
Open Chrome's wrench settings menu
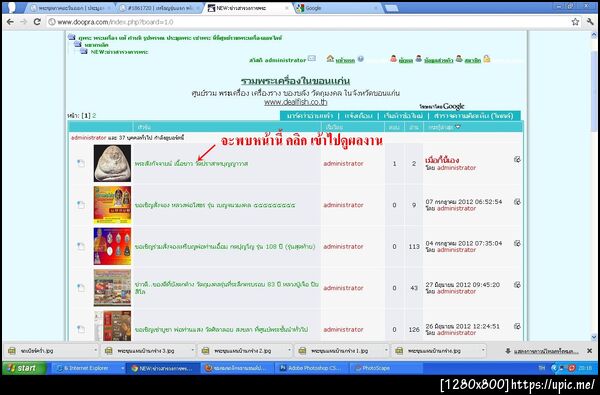click(590, 22)
